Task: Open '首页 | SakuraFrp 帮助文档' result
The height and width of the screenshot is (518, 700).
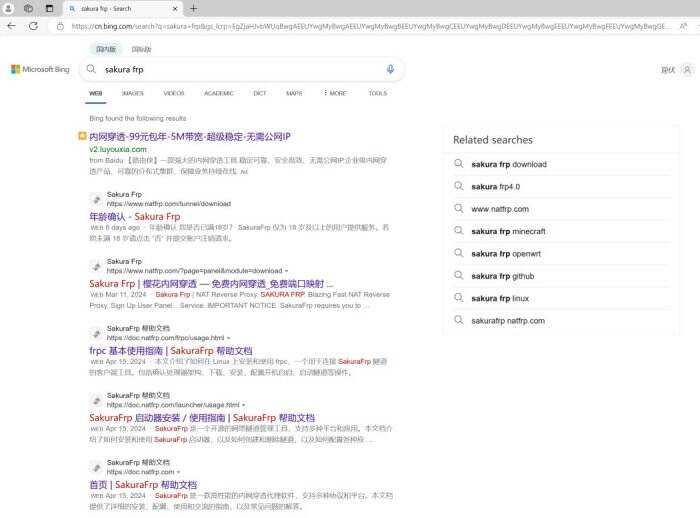Action: click(x=143, y=485)
